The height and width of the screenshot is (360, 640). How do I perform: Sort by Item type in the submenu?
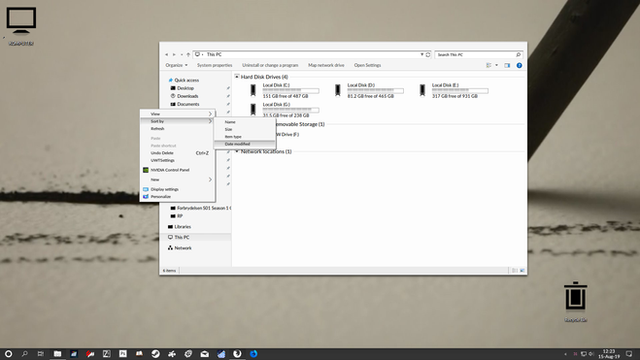(245, 137)
